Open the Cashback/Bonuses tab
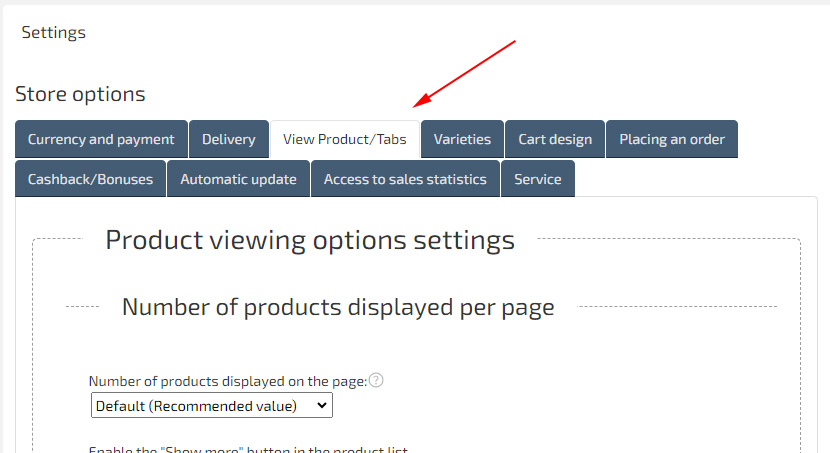 [x=90, y=179]
